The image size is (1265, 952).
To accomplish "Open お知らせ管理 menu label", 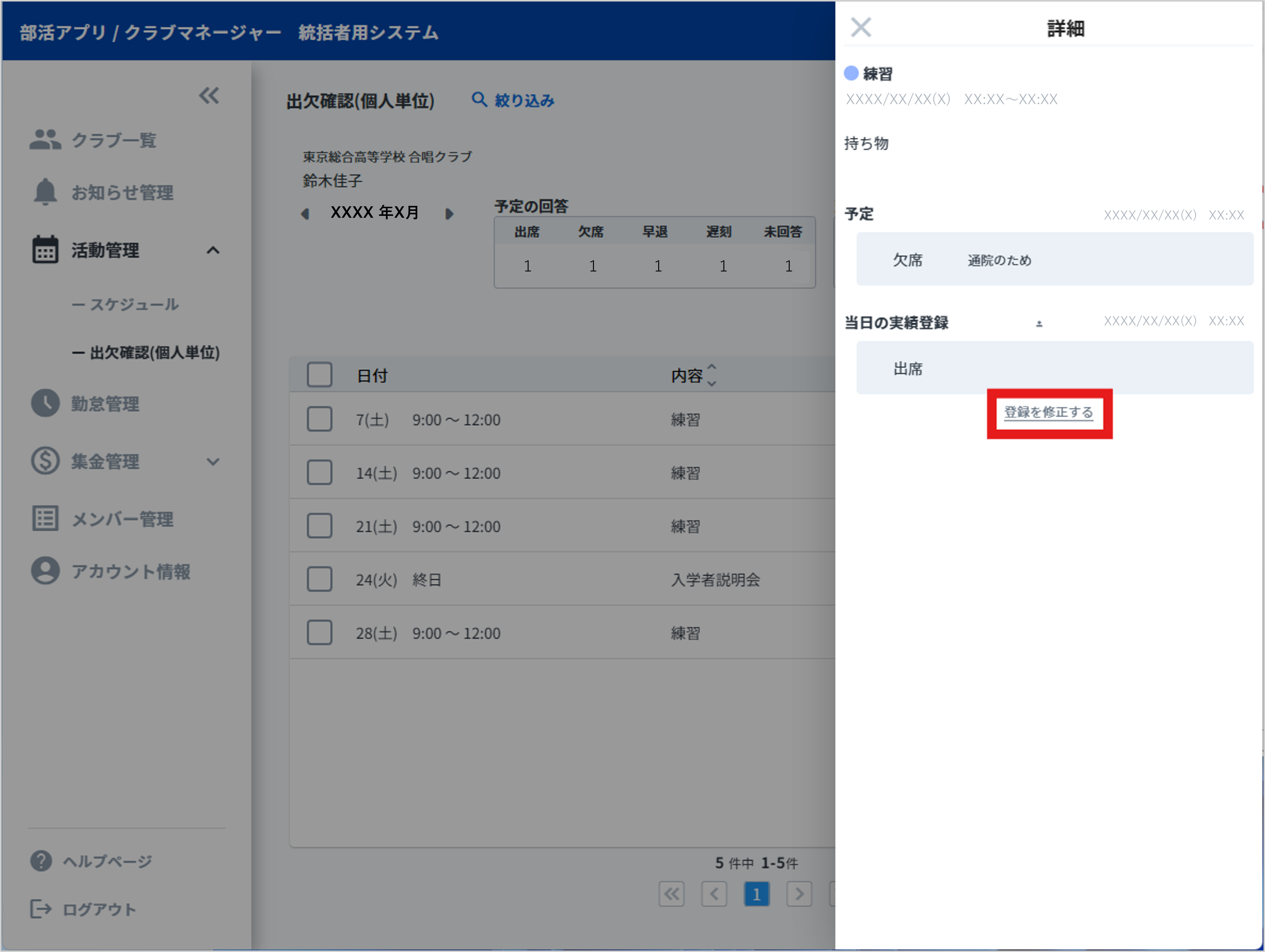I will (x=122, y=192).
